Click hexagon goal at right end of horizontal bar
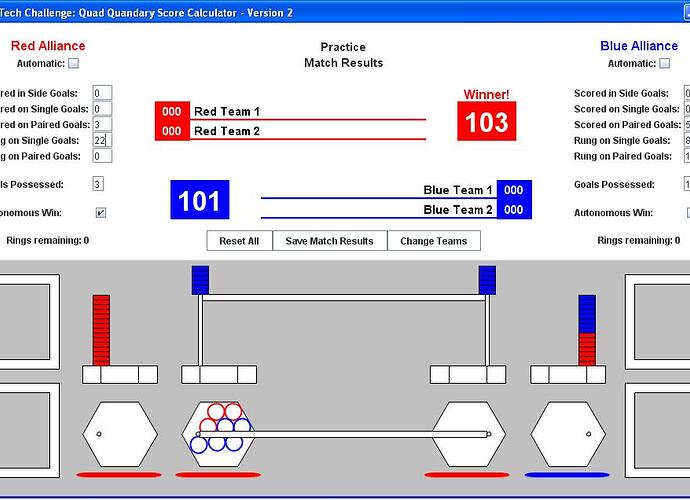Image resolution: width=690 pixels, height=500 pixels. pyautogui.click(x=468, y=434)
